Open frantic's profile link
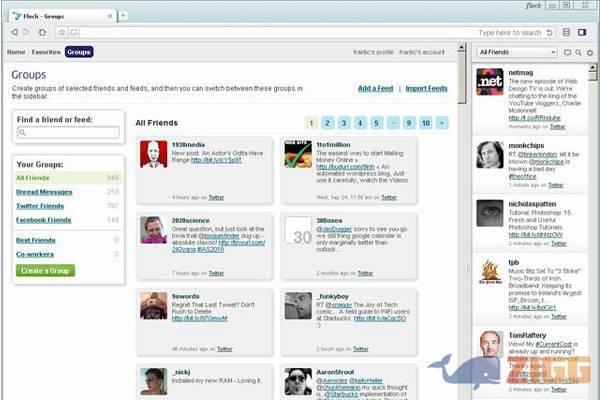600x400 pixels. pos(373,52)
